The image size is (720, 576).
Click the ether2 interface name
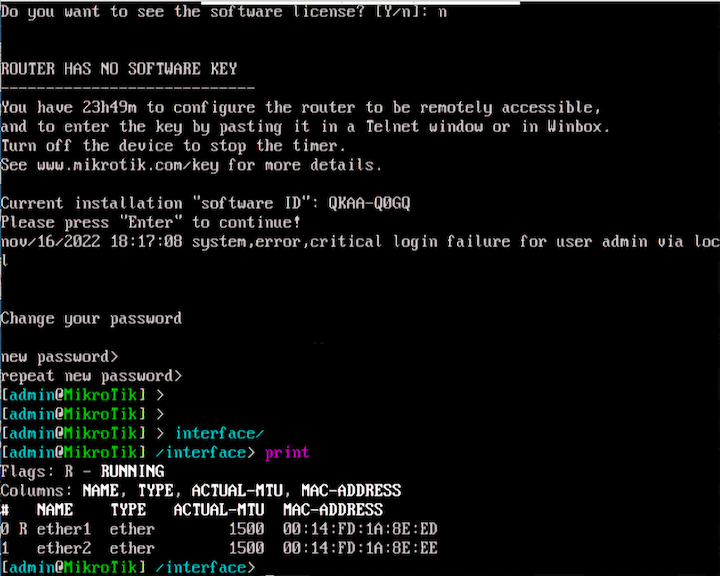point(64,548)
